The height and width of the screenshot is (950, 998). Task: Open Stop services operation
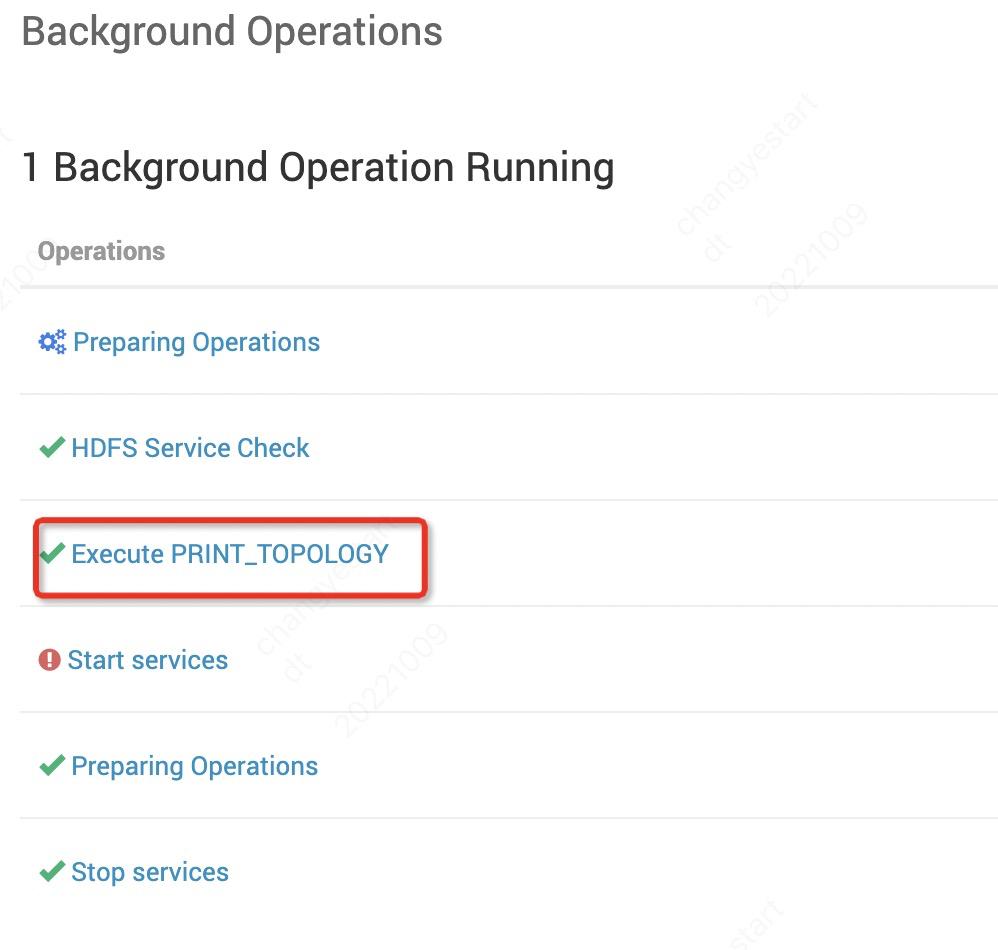click(x=150, y=872)
